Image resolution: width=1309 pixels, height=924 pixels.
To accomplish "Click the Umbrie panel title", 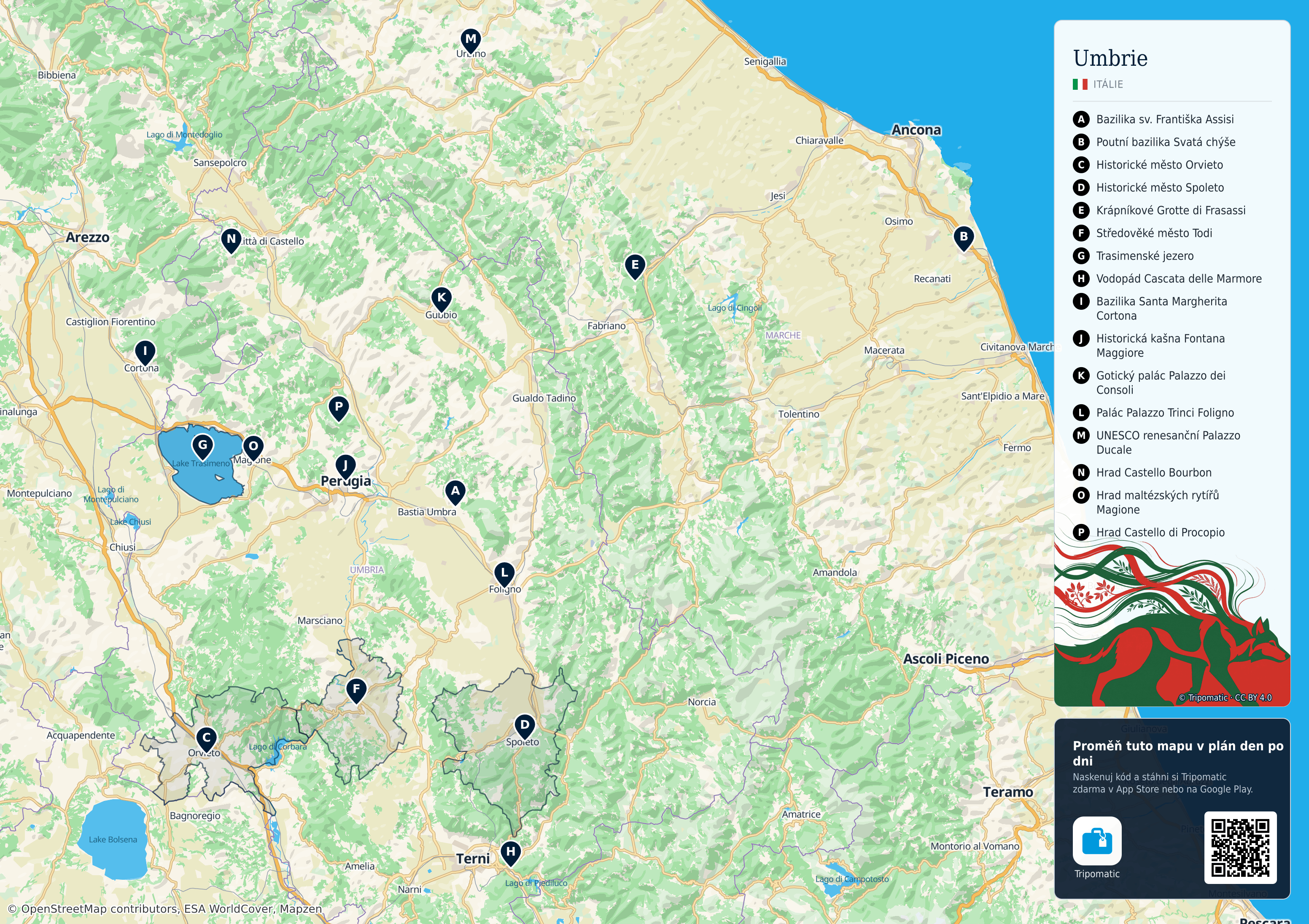I will (1110, 58).
